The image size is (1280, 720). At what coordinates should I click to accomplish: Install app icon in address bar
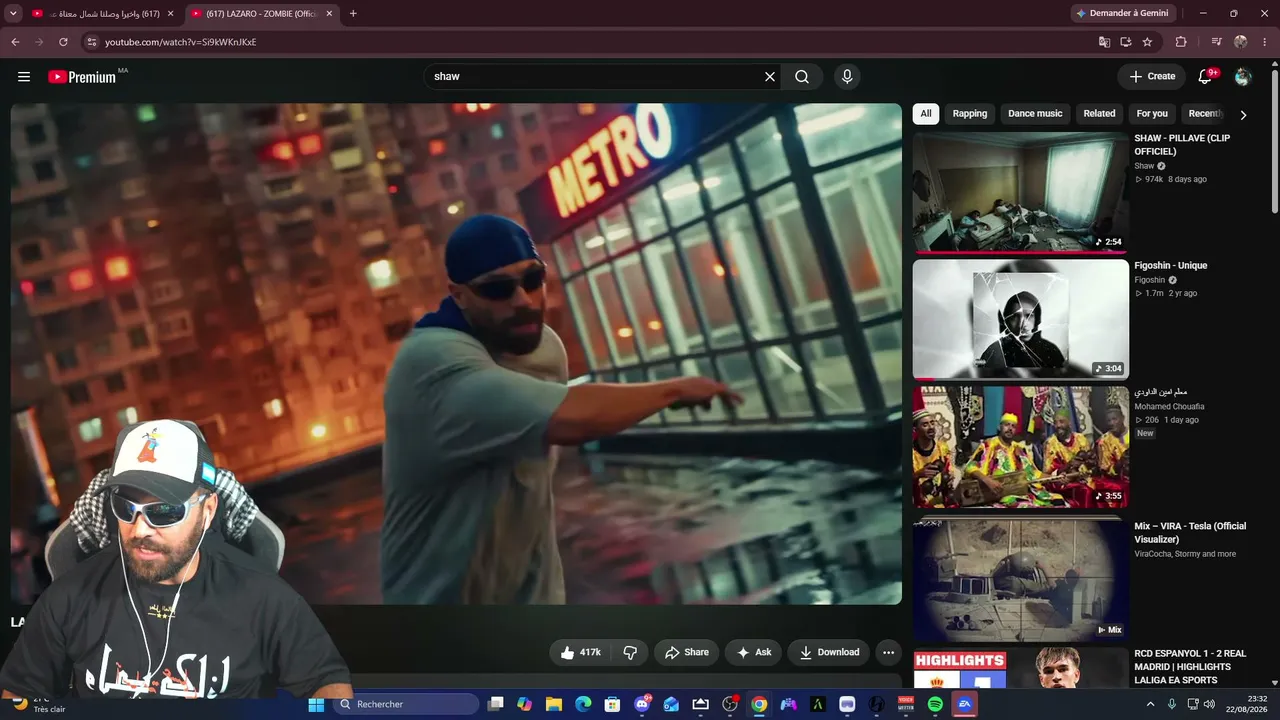(1126, 42)
